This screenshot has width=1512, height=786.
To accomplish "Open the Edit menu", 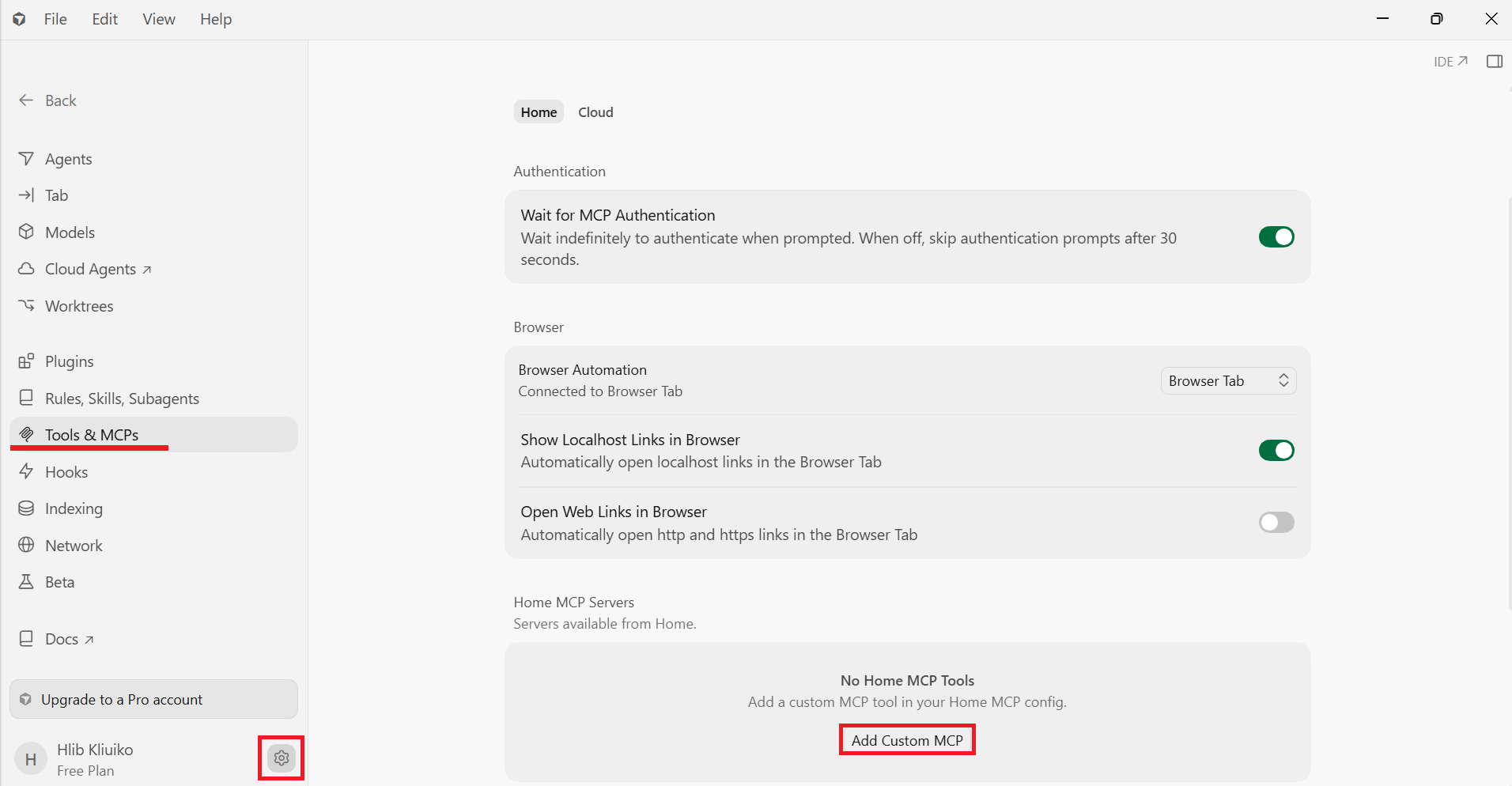I will (104, 19).
